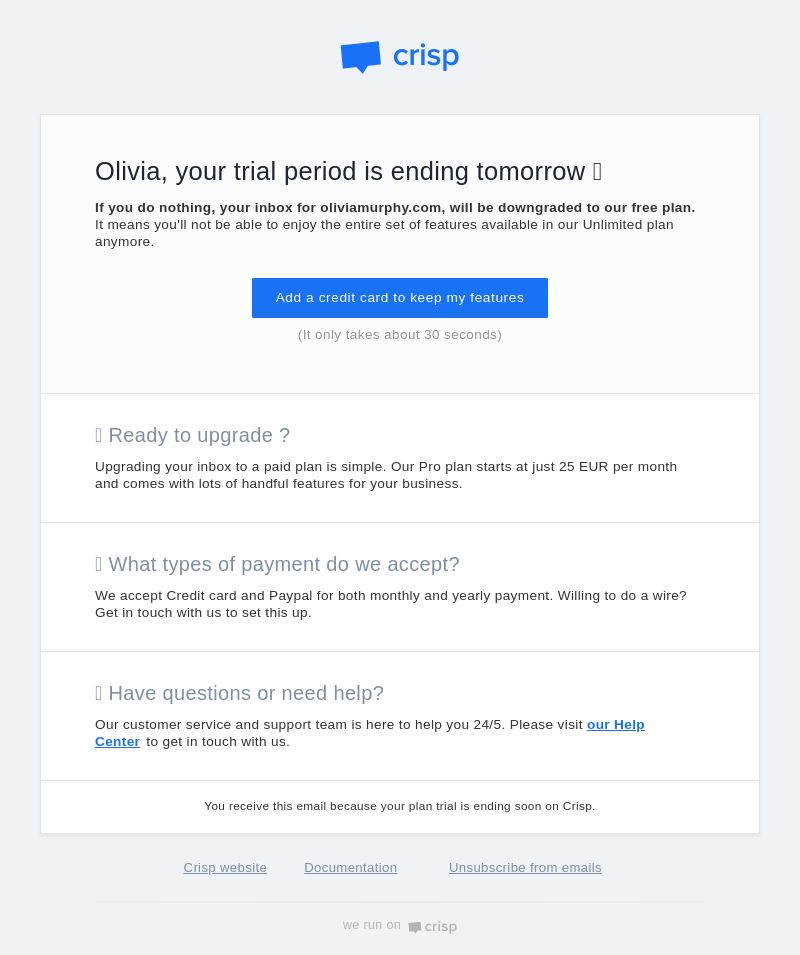
Task: Click the emoji icon beside "Have questions or need help?"
Action: click(99, 693)
